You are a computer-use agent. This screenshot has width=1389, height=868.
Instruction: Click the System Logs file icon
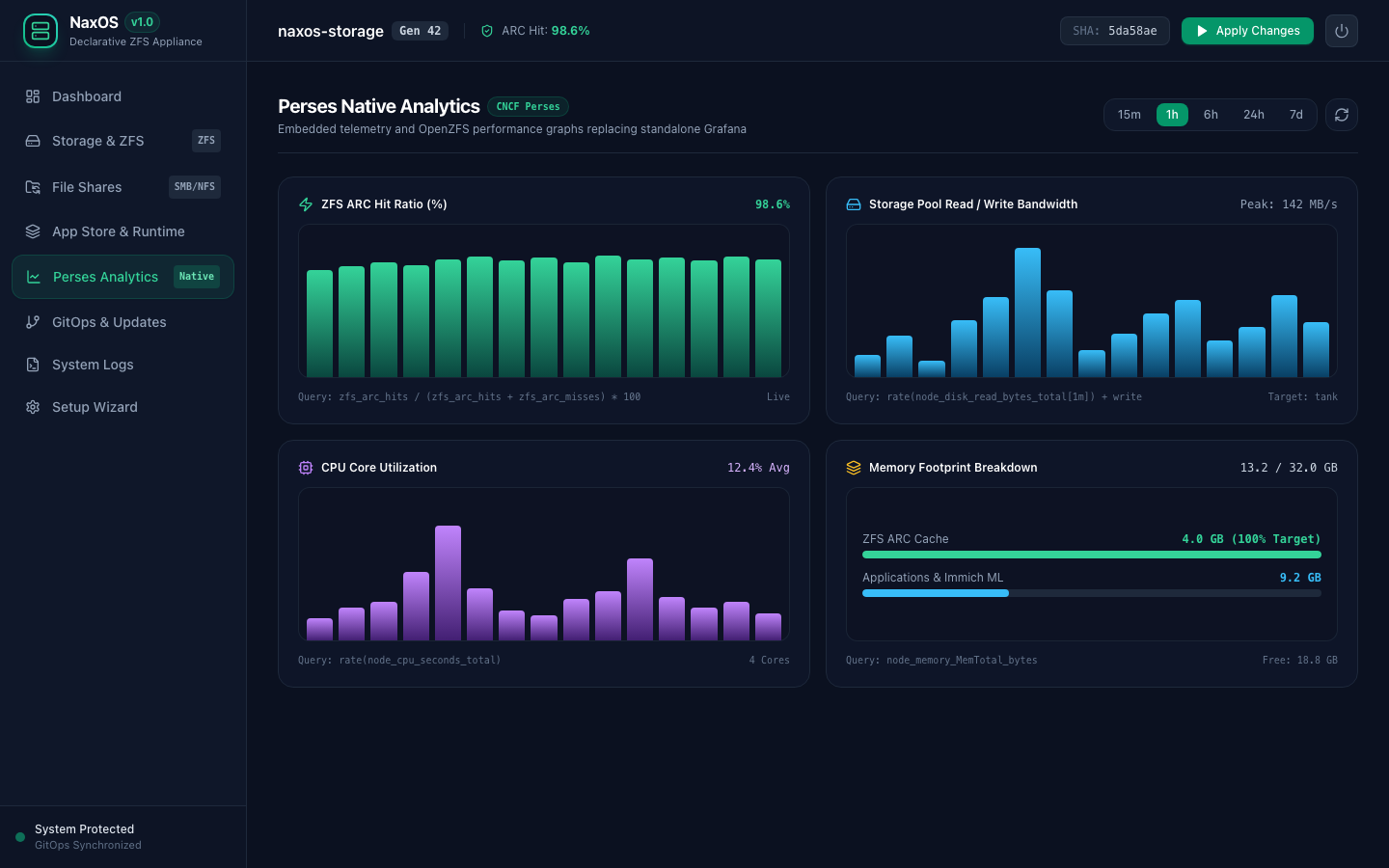pyautogui.click(x=33, y=365)
